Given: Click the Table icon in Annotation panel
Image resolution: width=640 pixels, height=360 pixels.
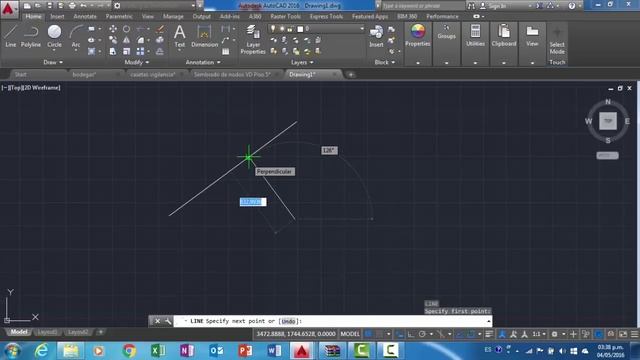Looking at the screenshot, I should coord(225,51).
